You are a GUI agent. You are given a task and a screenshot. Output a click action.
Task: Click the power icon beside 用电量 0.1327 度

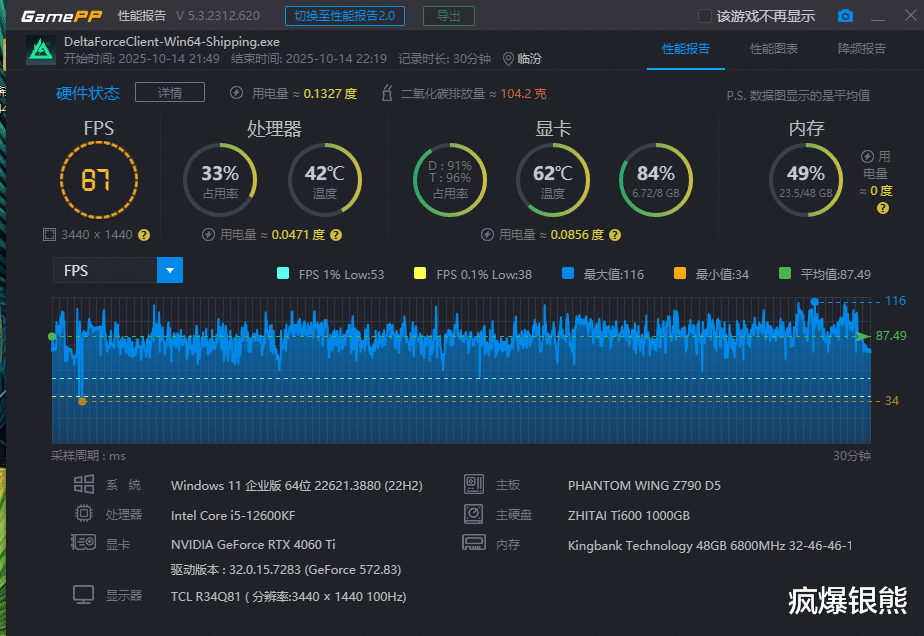click(x=236, y=93)
